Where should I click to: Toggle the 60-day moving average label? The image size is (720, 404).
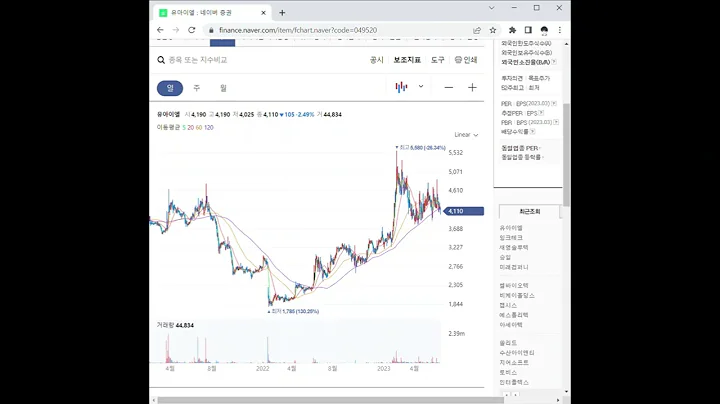click(x=199, y=128)
